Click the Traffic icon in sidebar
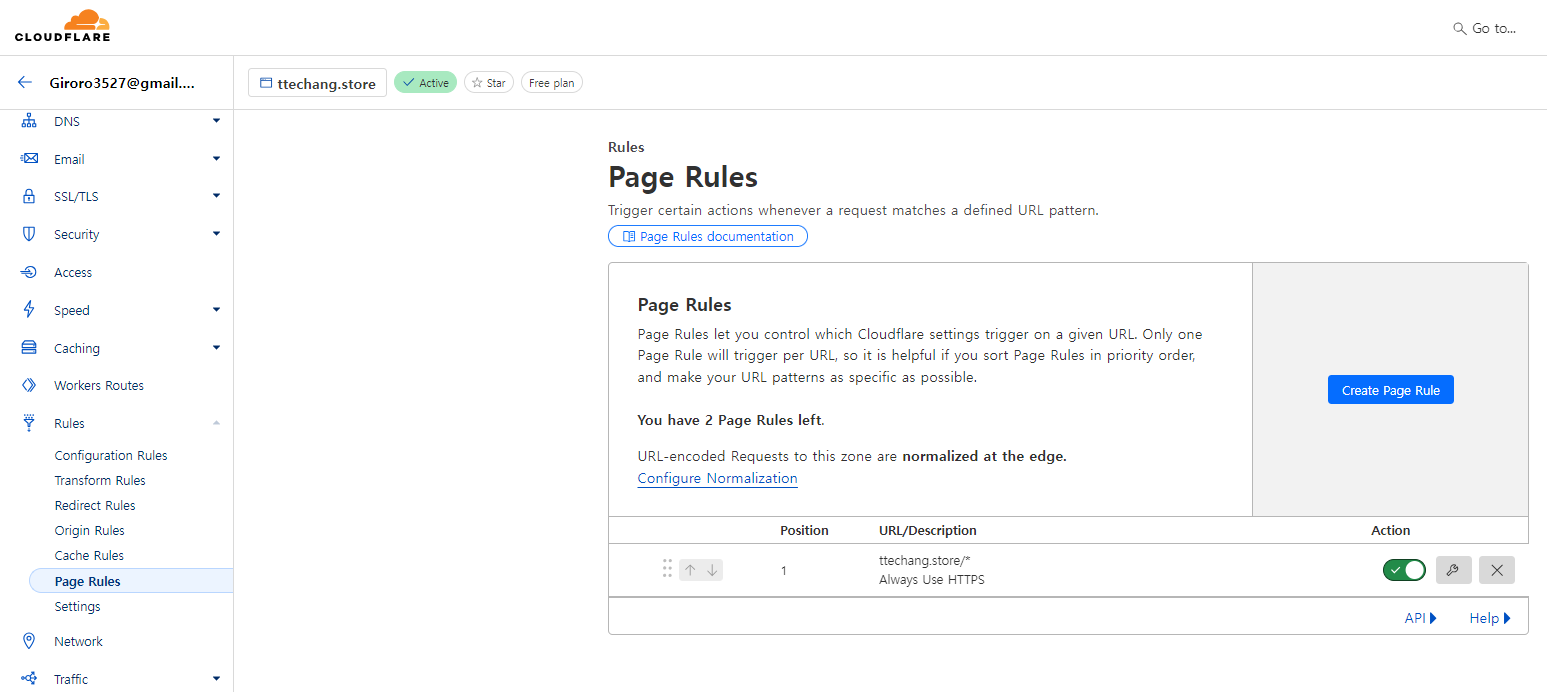Screen dimensions: 1547x692 (x=29, y=679)
